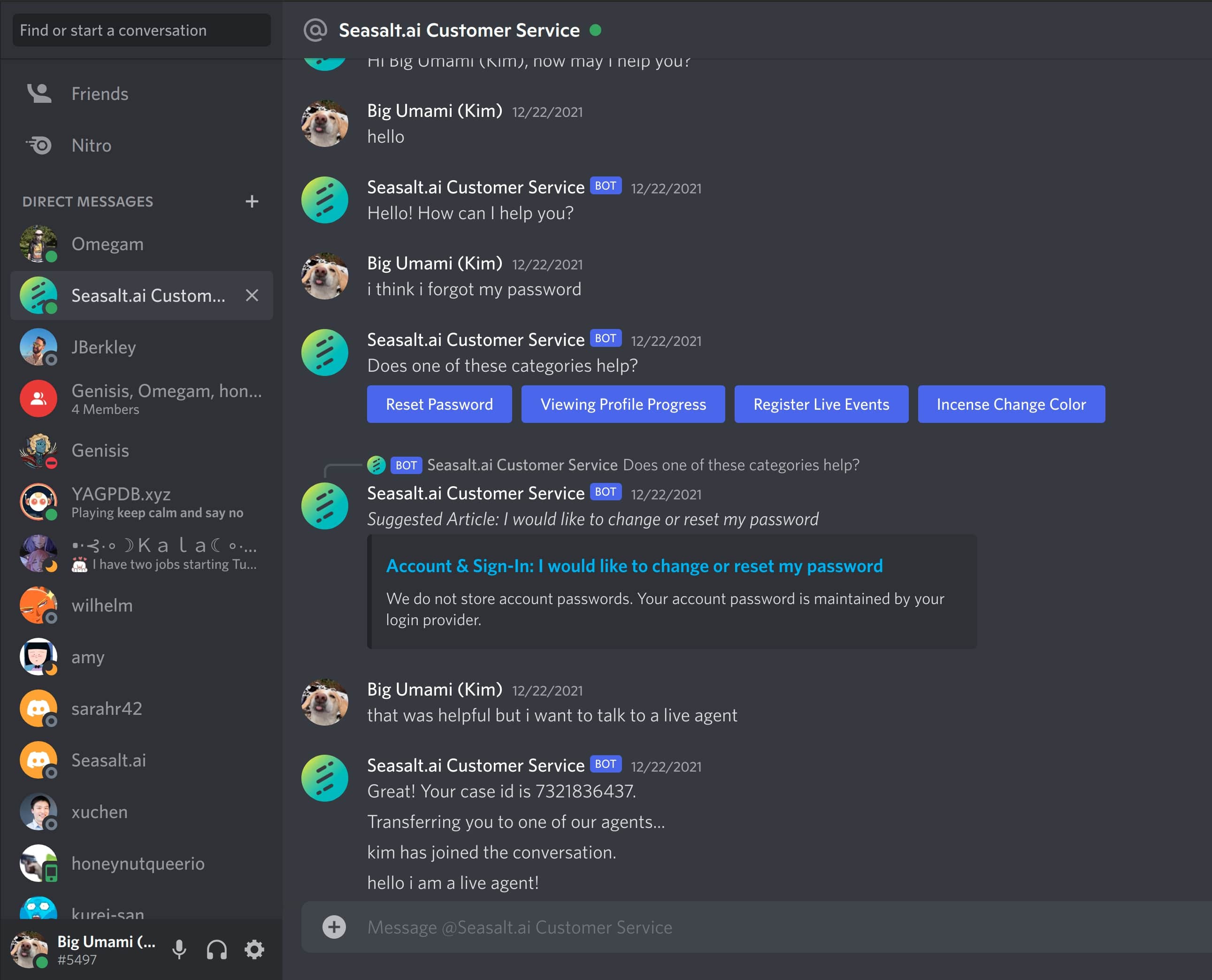Image resolution: width=1212 pixels, height=980 pixels.
Task: Select the Omegam conversation
Action: click(x=38, y=244)
